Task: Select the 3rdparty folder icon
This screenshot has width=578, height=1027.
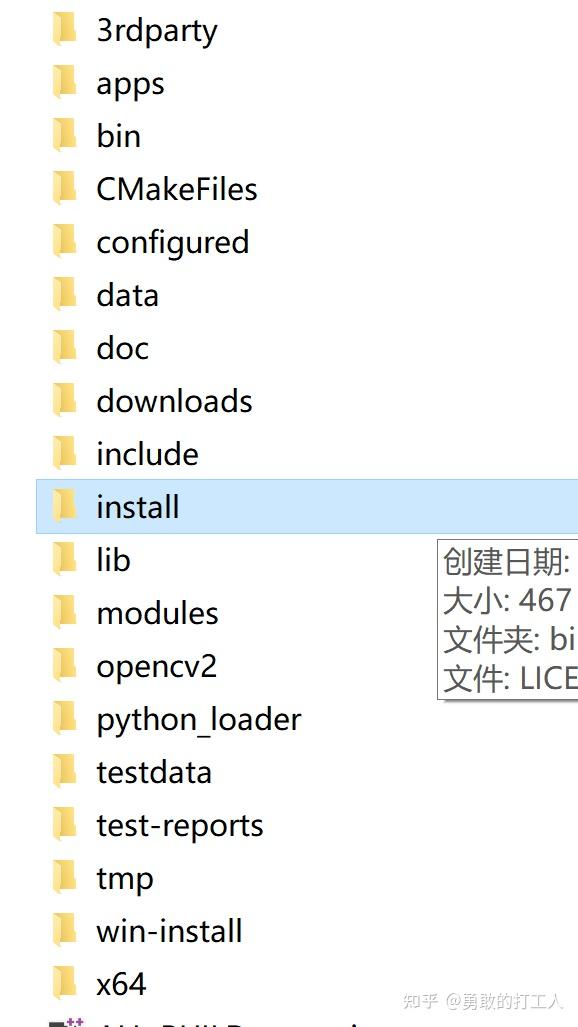Action: [65, 29]
